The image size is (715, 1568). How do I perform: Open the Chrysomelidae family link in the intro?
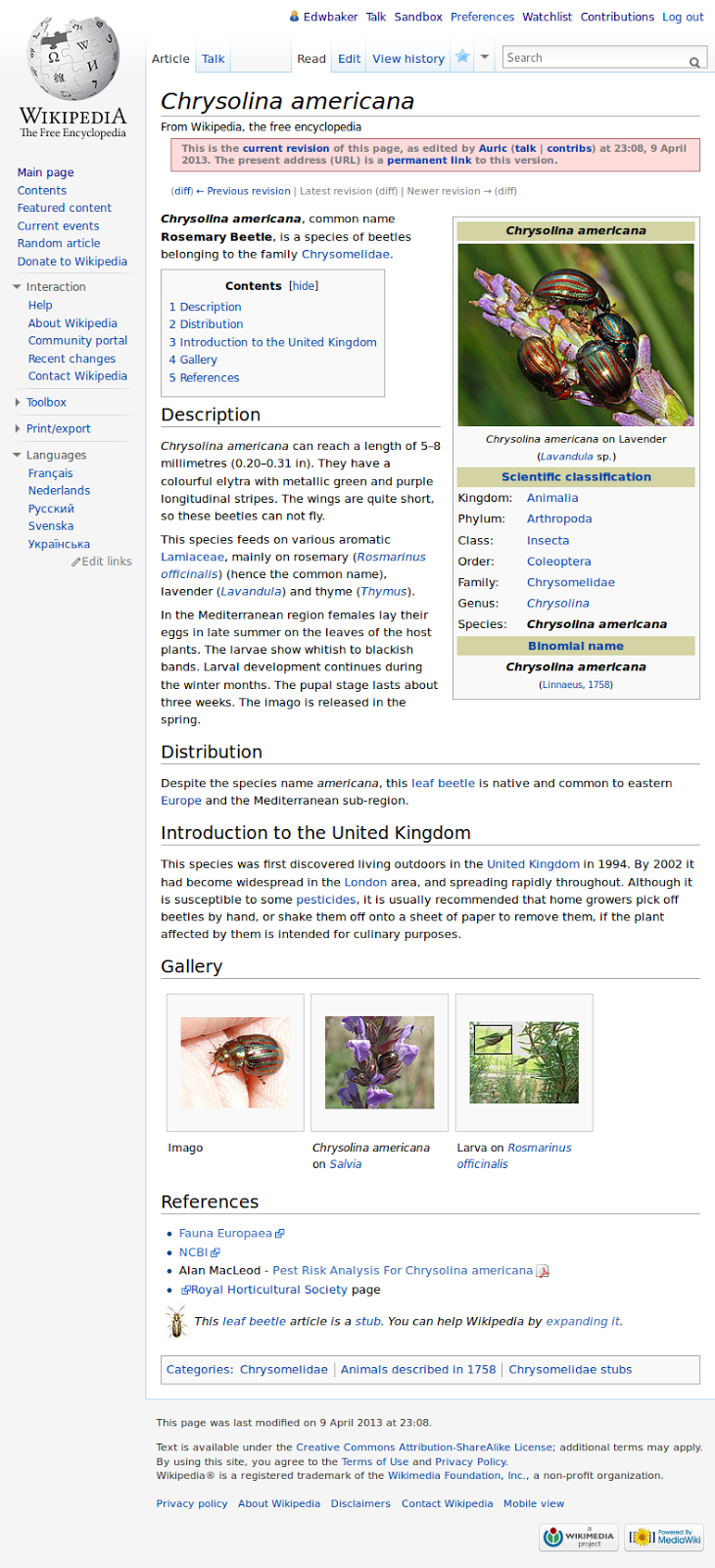click(346, 255)
